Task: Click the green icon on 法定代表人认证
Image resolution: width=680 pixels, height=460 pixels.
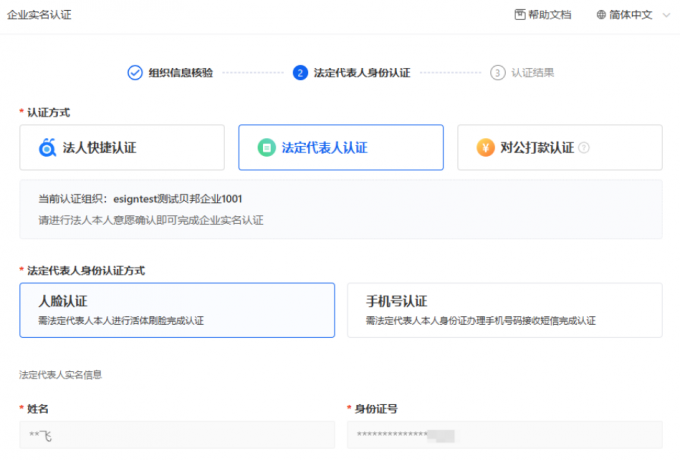Action: (x=267, y=147)
